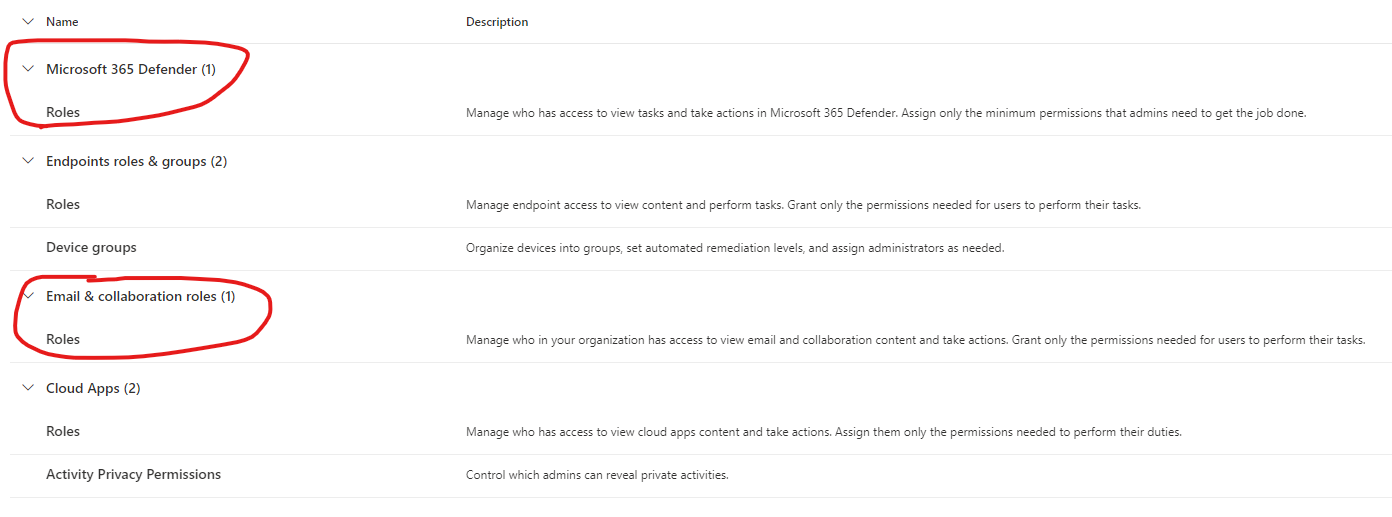Sort by the Description column header
This screenshot has height=517, width=1392.
point(497,22)
